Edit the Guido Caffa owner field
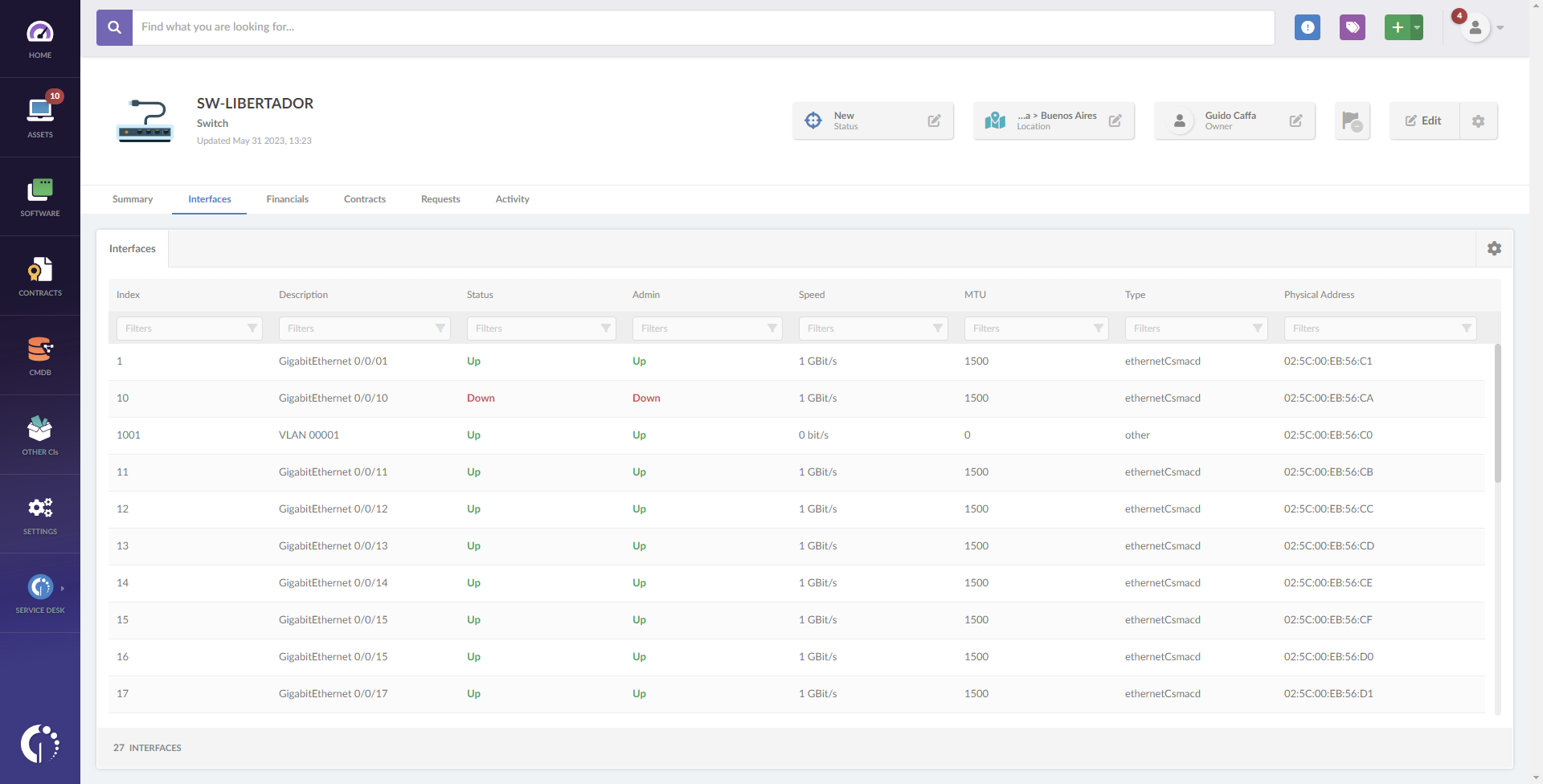 1296,120
